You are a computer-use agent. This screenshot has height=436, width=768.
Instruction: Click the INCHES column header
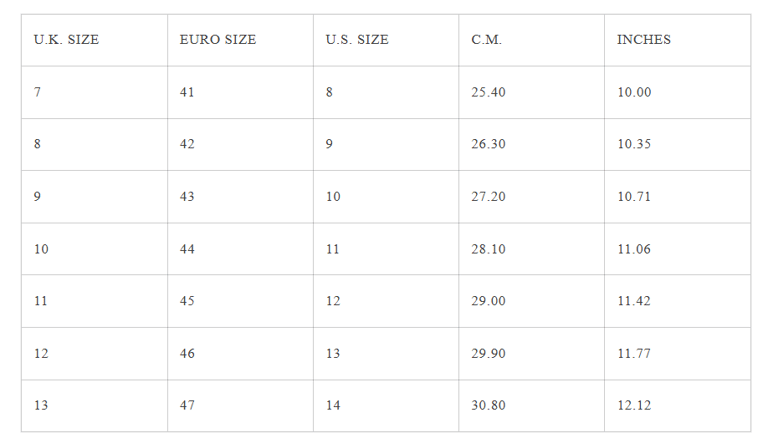tap(644, 40)
